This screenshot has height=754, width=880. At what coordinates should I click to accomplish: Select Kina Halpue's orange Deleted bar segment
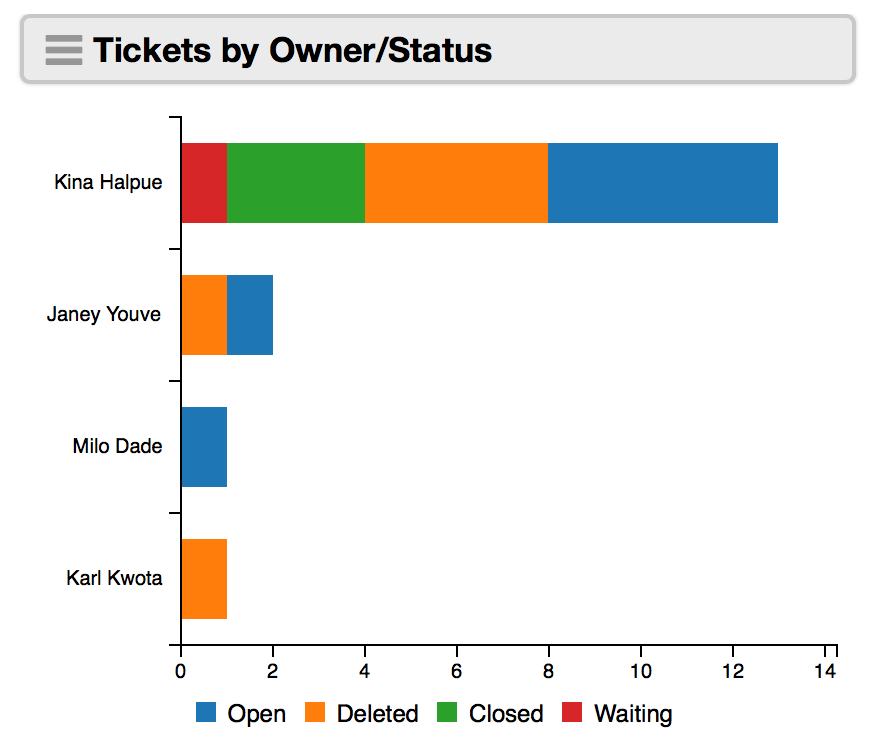coord(457,183)
